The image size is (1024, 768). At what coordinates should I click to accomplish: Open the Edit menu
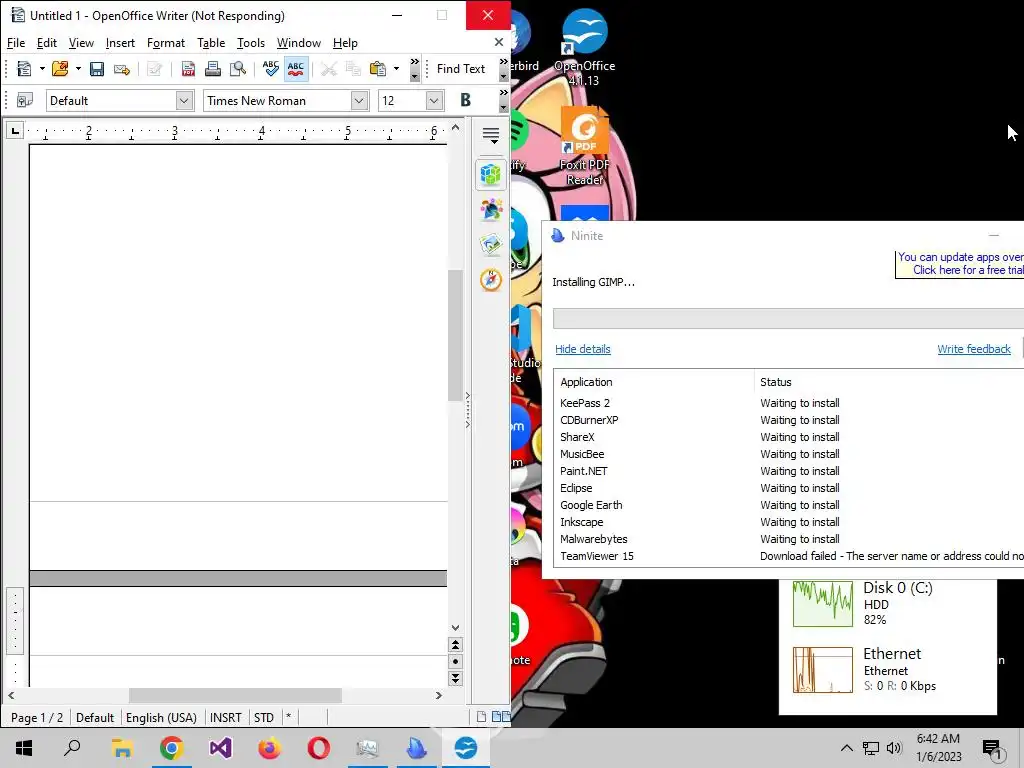46,43
